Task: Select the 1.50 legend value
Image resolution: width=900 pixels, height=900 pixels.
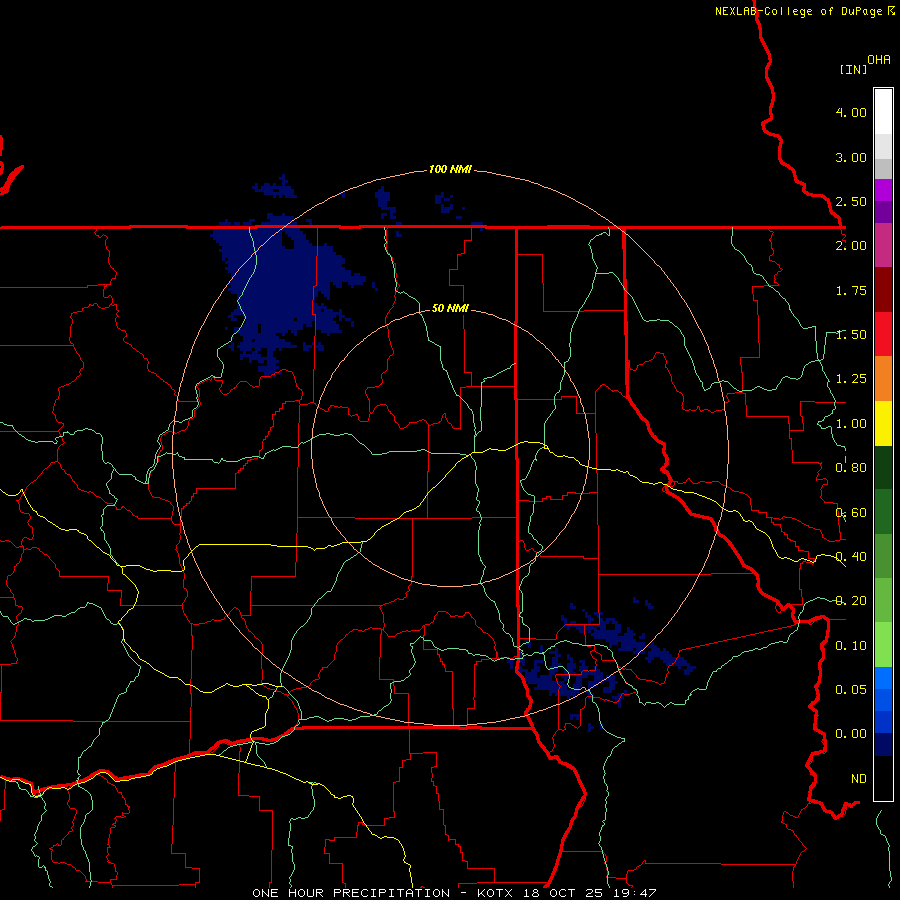Action: (x=851, y=335)
